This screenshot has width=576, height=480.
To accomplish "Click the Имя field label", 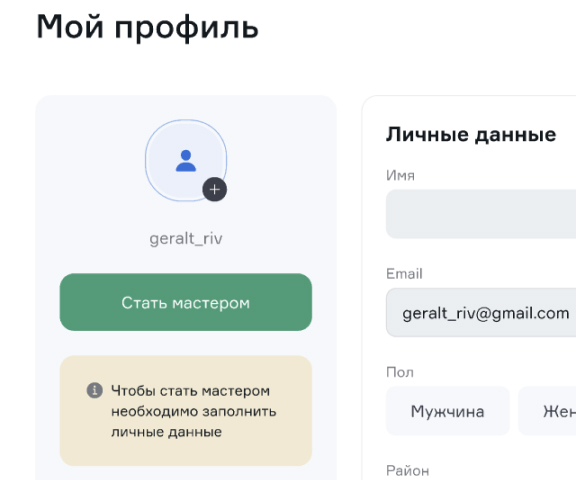I will tap(400, 176).
